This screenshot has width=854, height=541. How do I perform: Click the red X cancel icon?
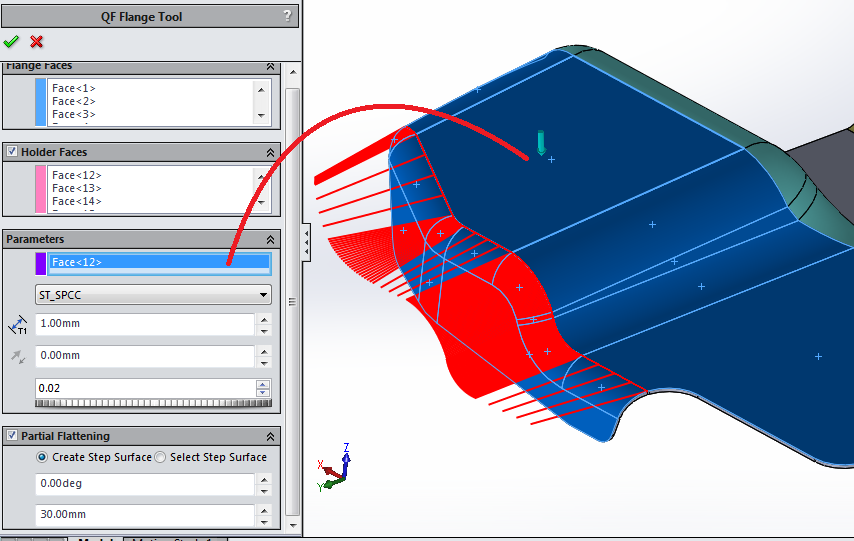(37, 41)
